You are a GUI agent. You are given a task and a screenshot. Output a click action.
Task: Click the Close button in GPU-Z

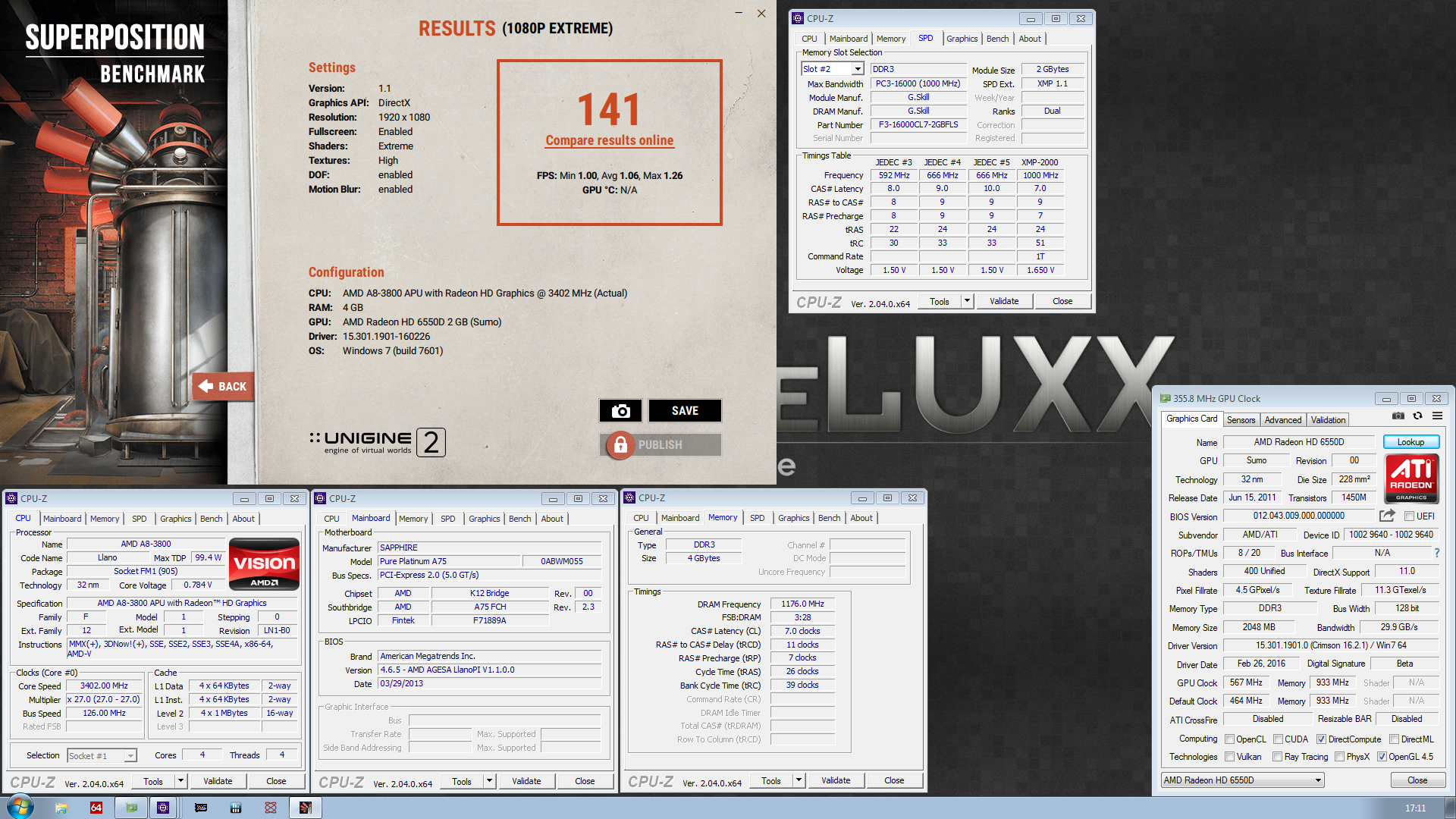tap(1417, 780)
